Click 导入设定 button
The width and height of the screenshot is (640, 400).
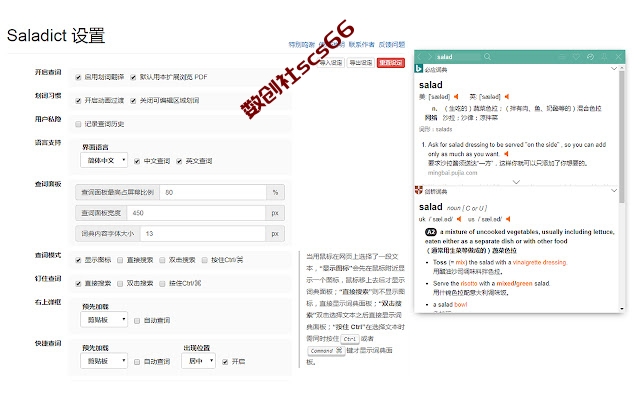331,63
